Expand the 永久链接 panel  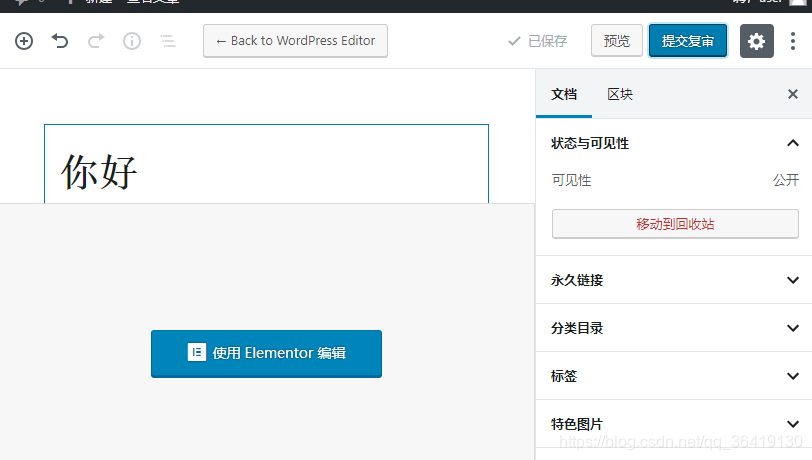point(674,280)
